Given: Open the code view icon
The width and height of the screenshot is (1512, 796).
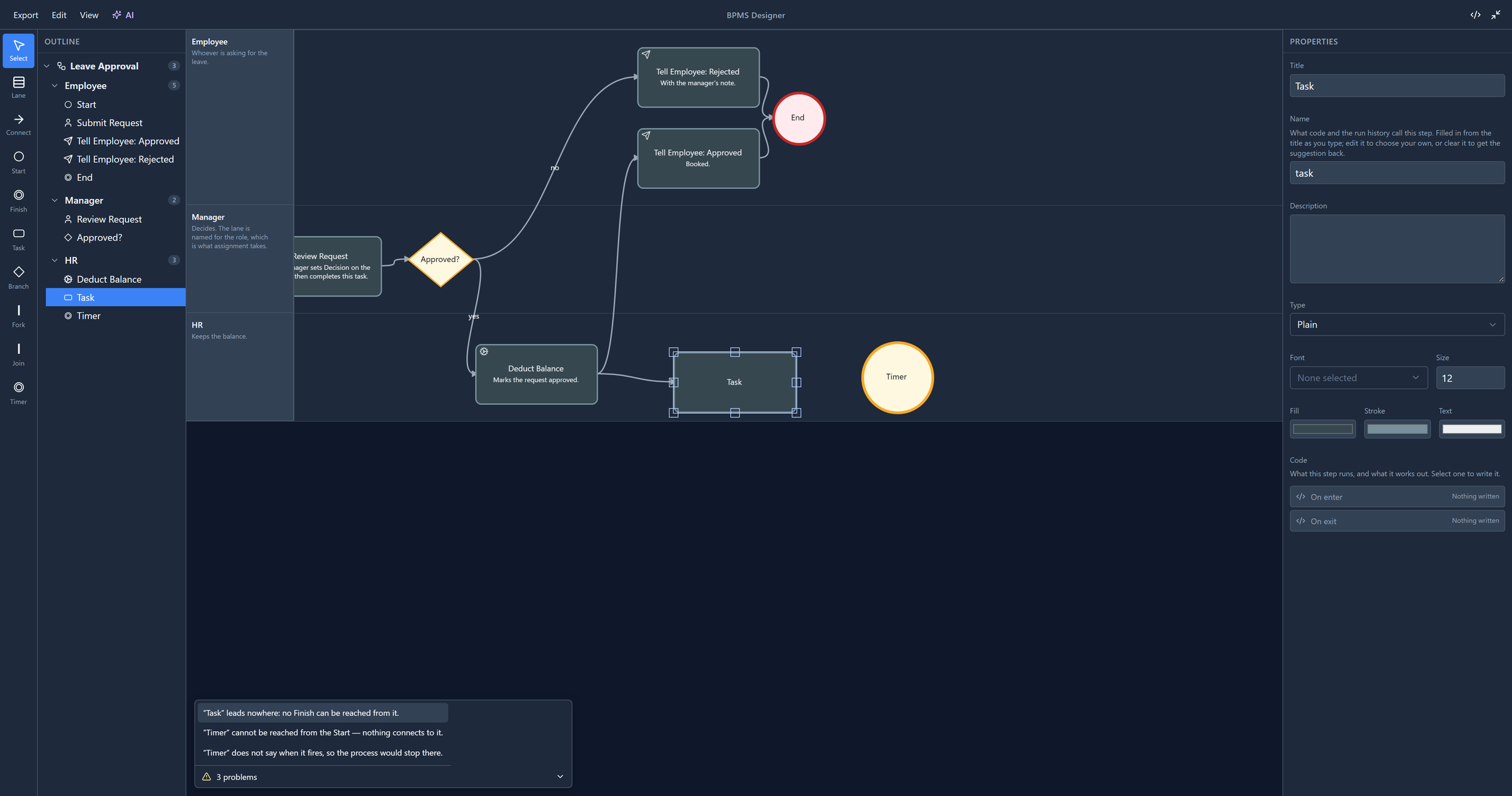Looking at the screenshot, I should [x=1475, y=15].
